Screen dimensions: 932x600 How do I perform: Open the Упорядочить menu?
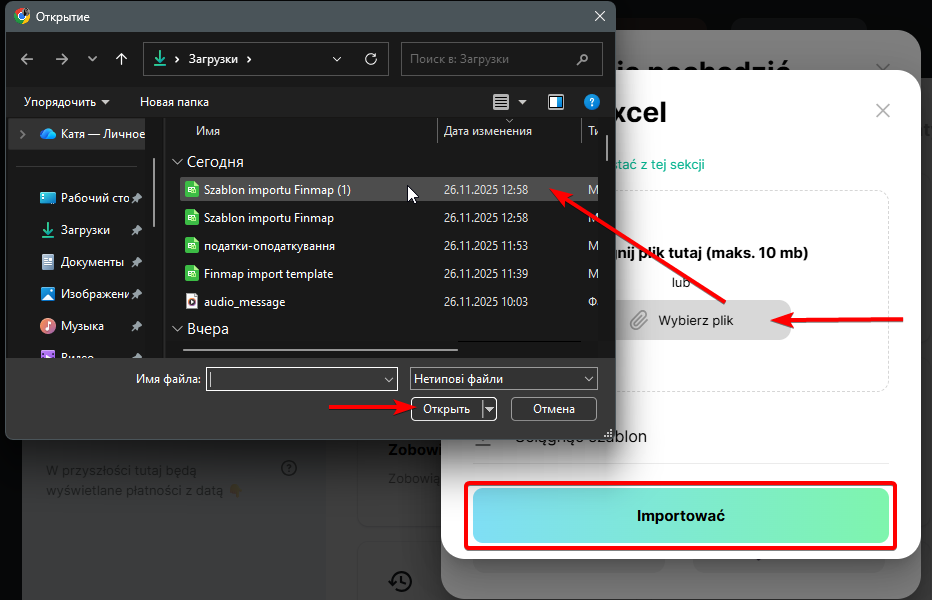coord(66,102)
